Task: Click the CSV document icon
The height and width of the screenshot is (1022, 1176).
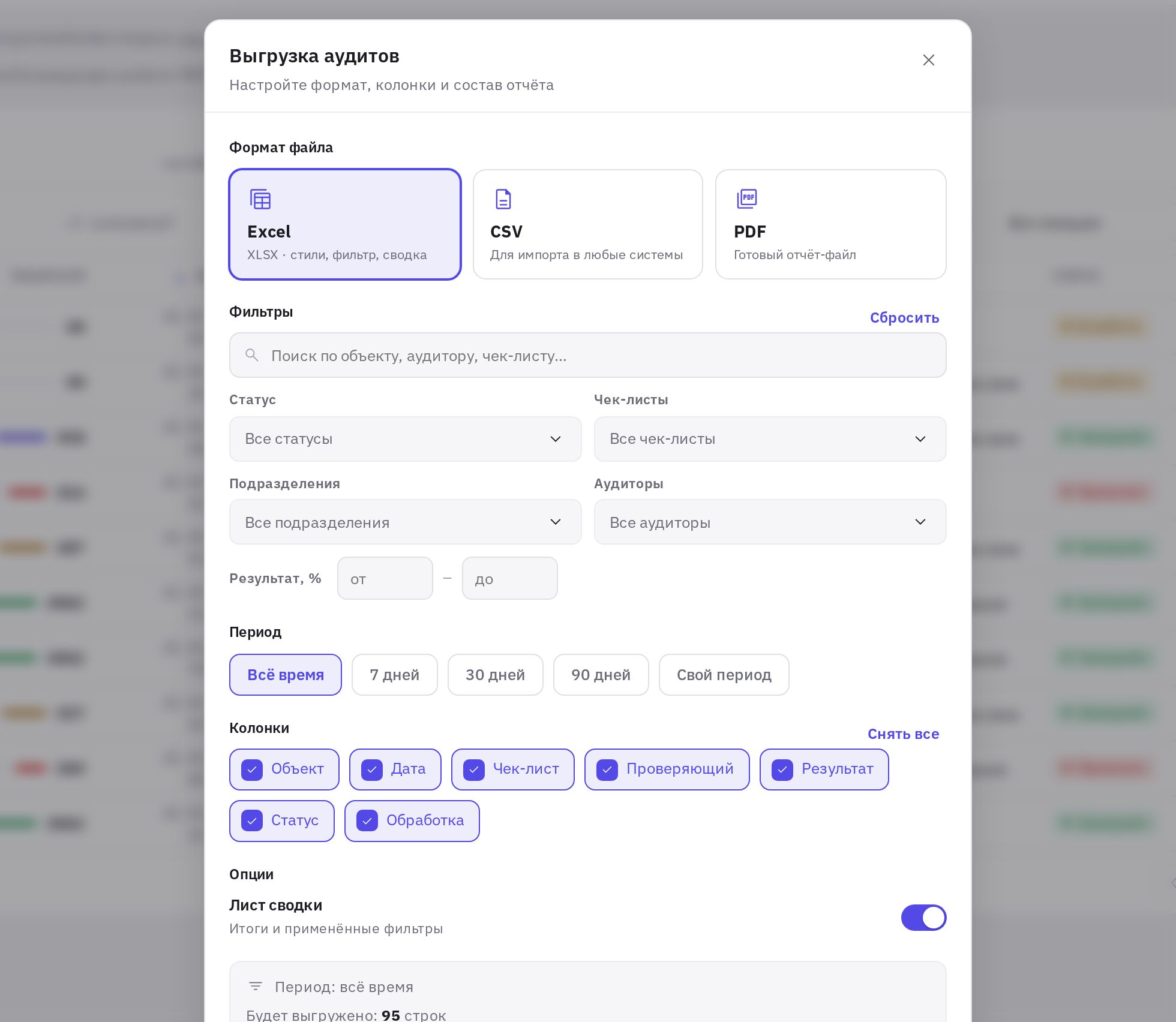Action: click(503, 199)
